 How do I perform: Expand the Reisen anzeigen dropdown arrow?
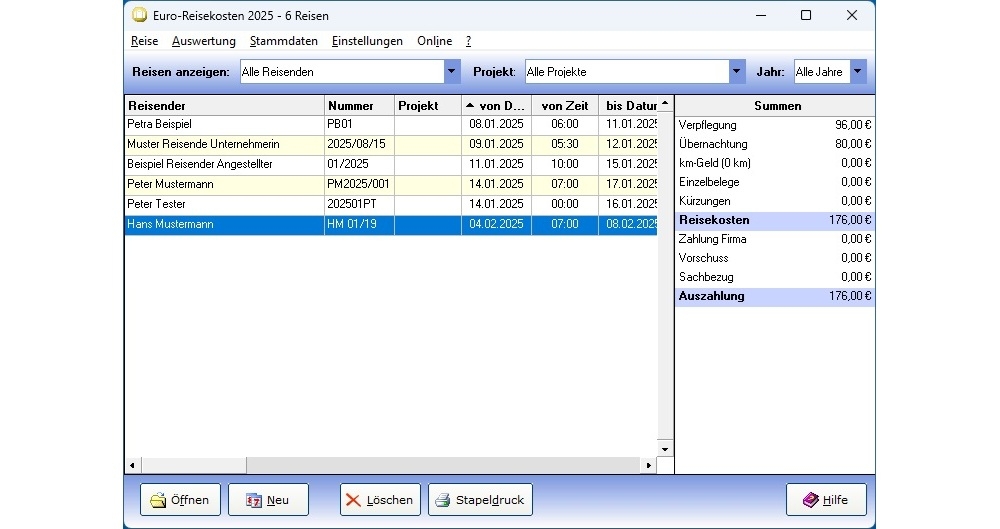pos(452,71)
